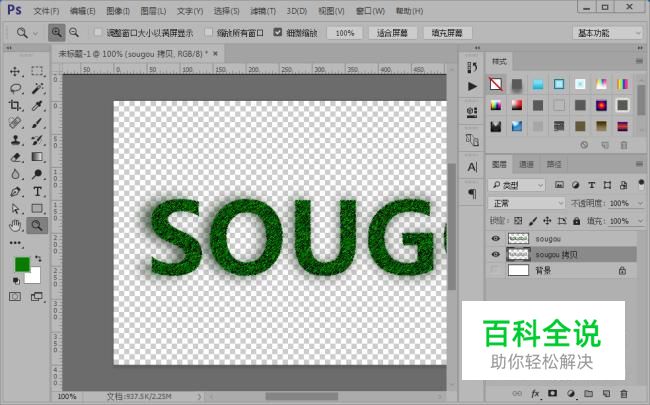Click the 适合屏幕 button
This screenshot has height=405, width=650.
[x=392, y=33]
